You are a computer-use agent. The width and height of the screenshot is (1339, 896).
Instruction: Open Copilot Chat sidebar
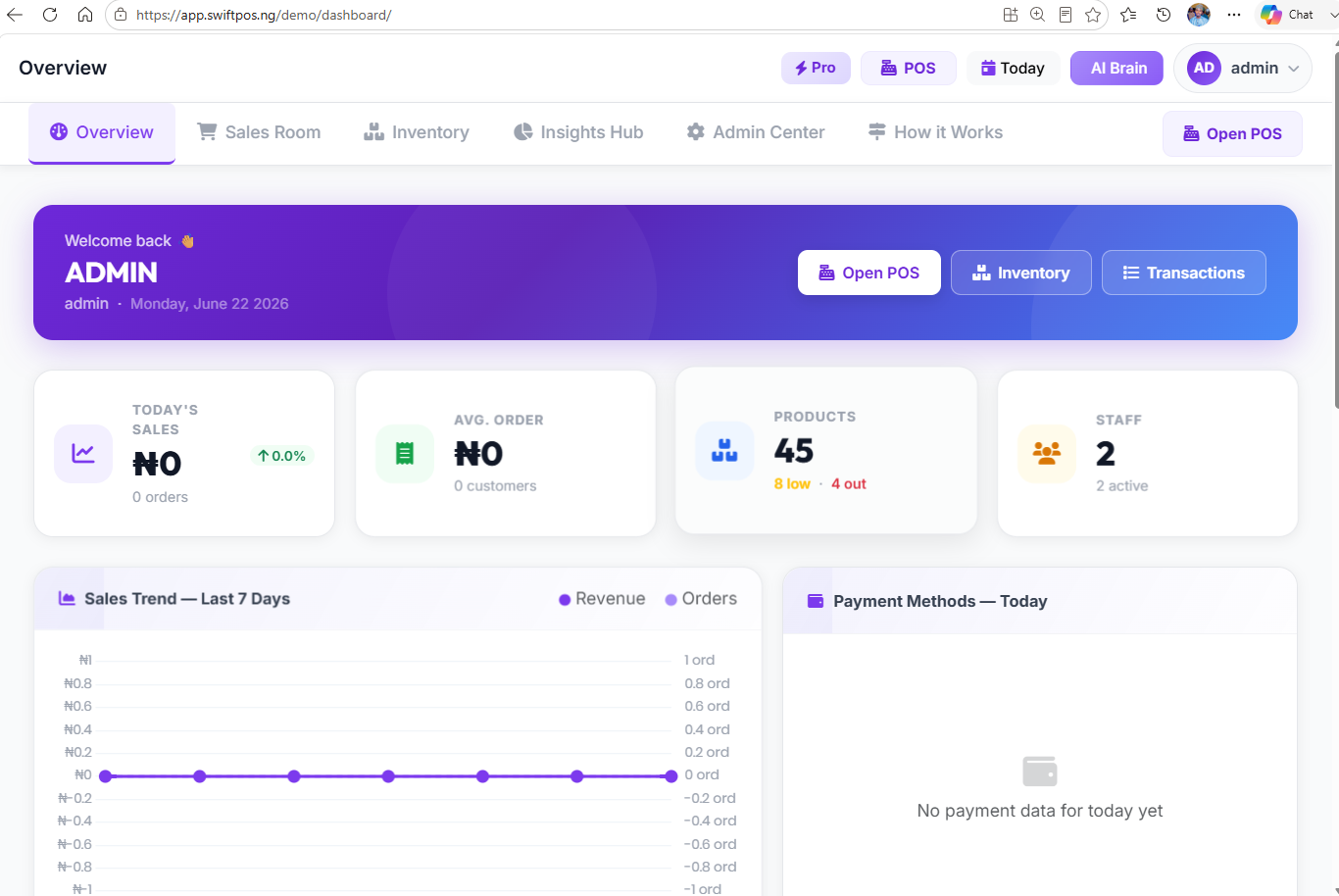coord(1287,15)
